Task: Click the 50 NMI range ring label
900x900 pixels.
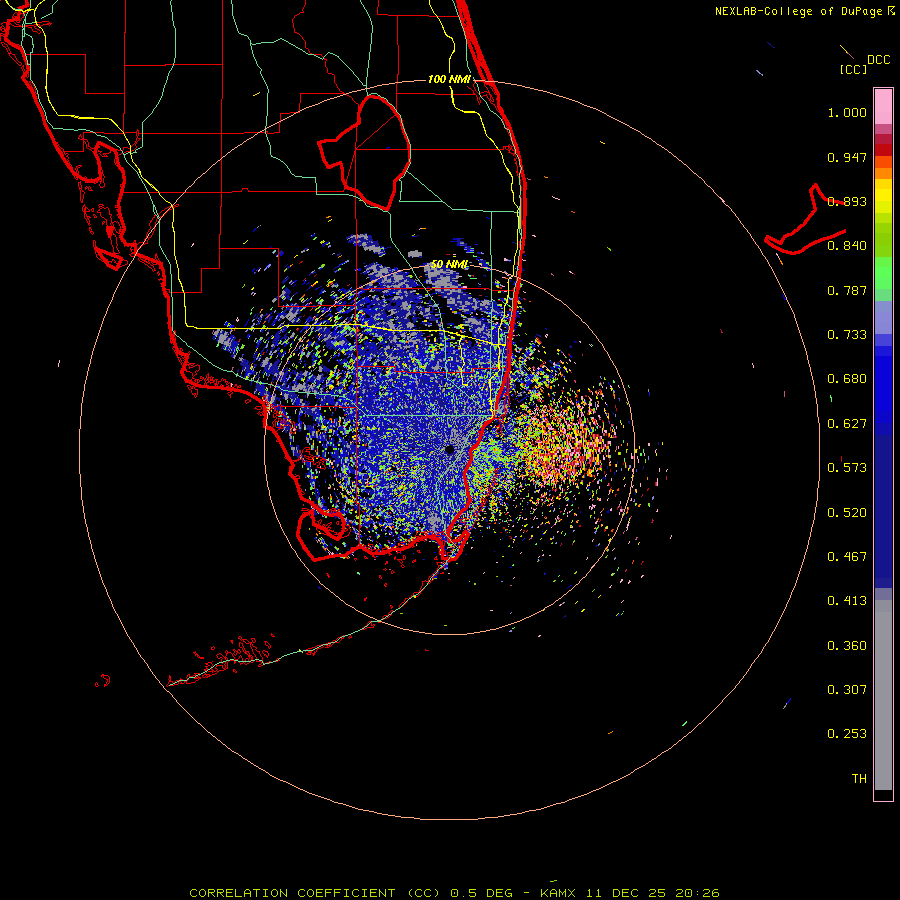Action: tap(449, 264)
